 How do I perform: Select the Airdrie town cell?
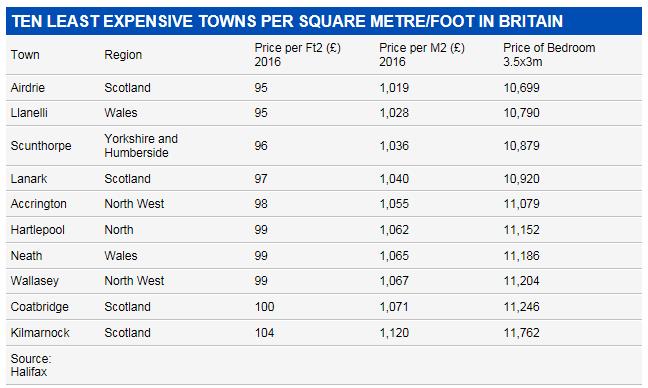coord(28,88)
